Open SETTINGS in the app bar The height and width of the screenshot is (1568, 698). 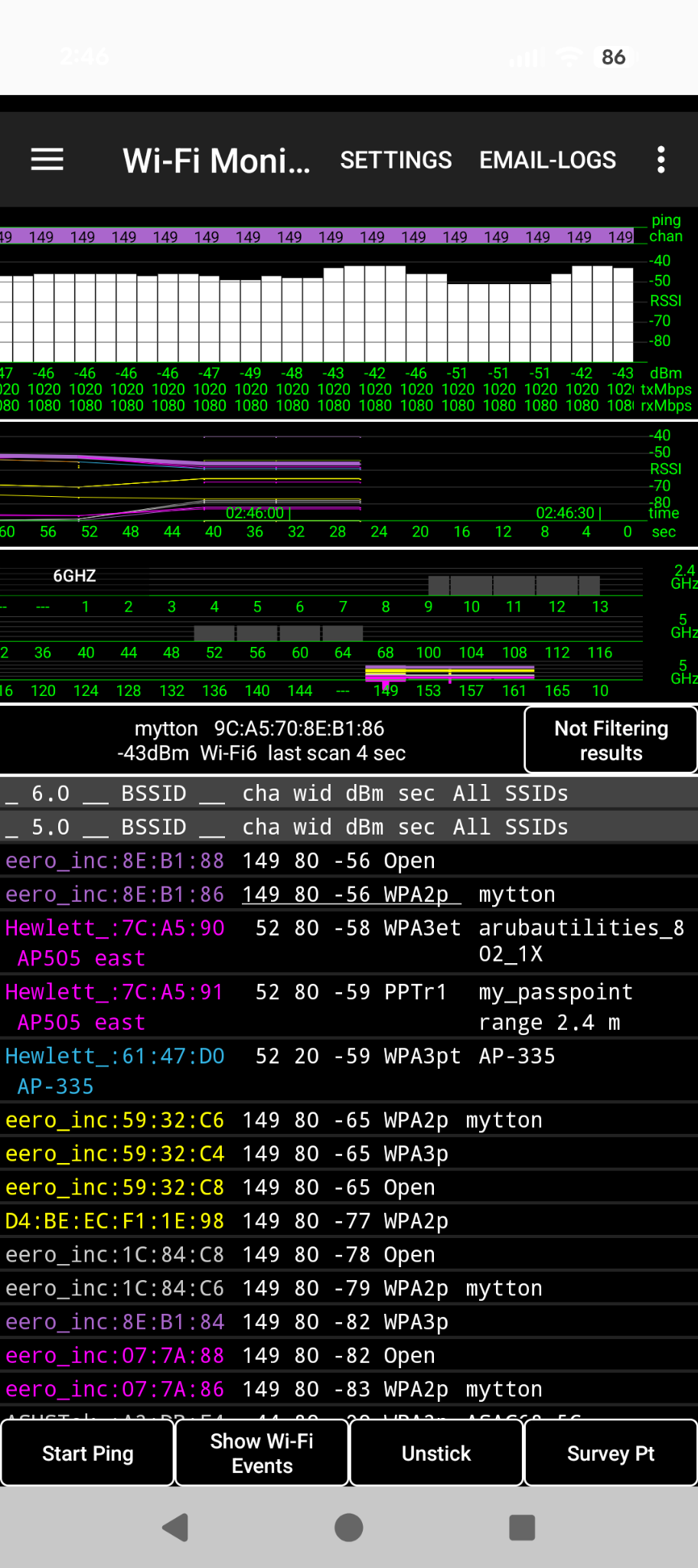(396, 160)
